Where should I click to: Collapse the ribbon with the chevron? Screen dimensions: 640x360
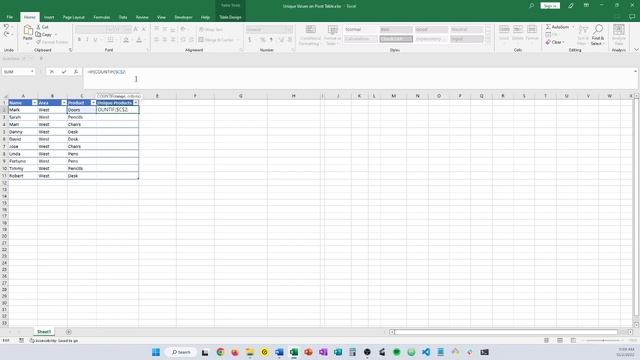pyautogui.click(x=636, y=50)
